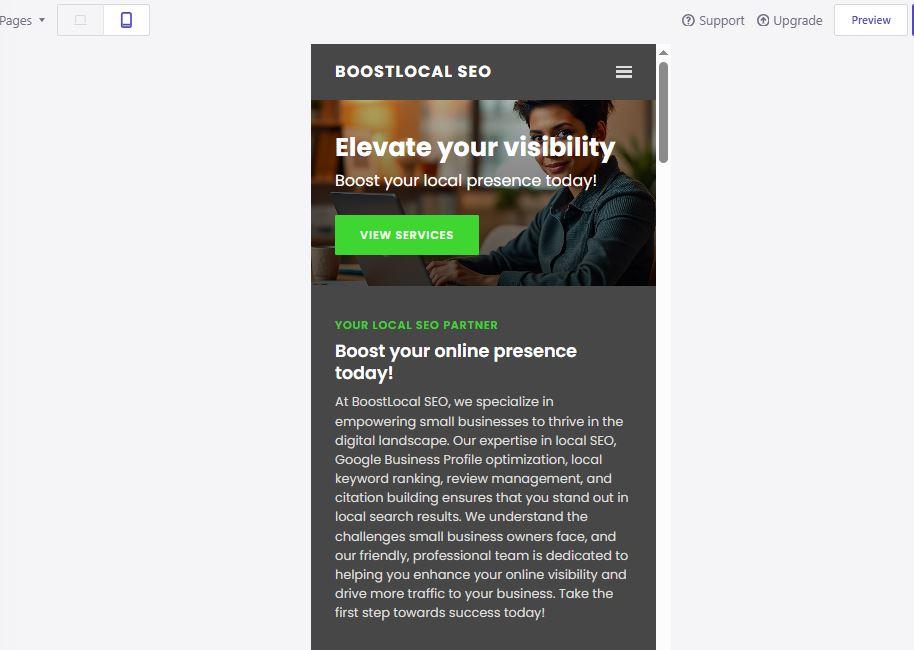Open the hamburger menu on site
Image resolution: width=914 pixels, height=650 pixels.
click(x=624, y=72)
